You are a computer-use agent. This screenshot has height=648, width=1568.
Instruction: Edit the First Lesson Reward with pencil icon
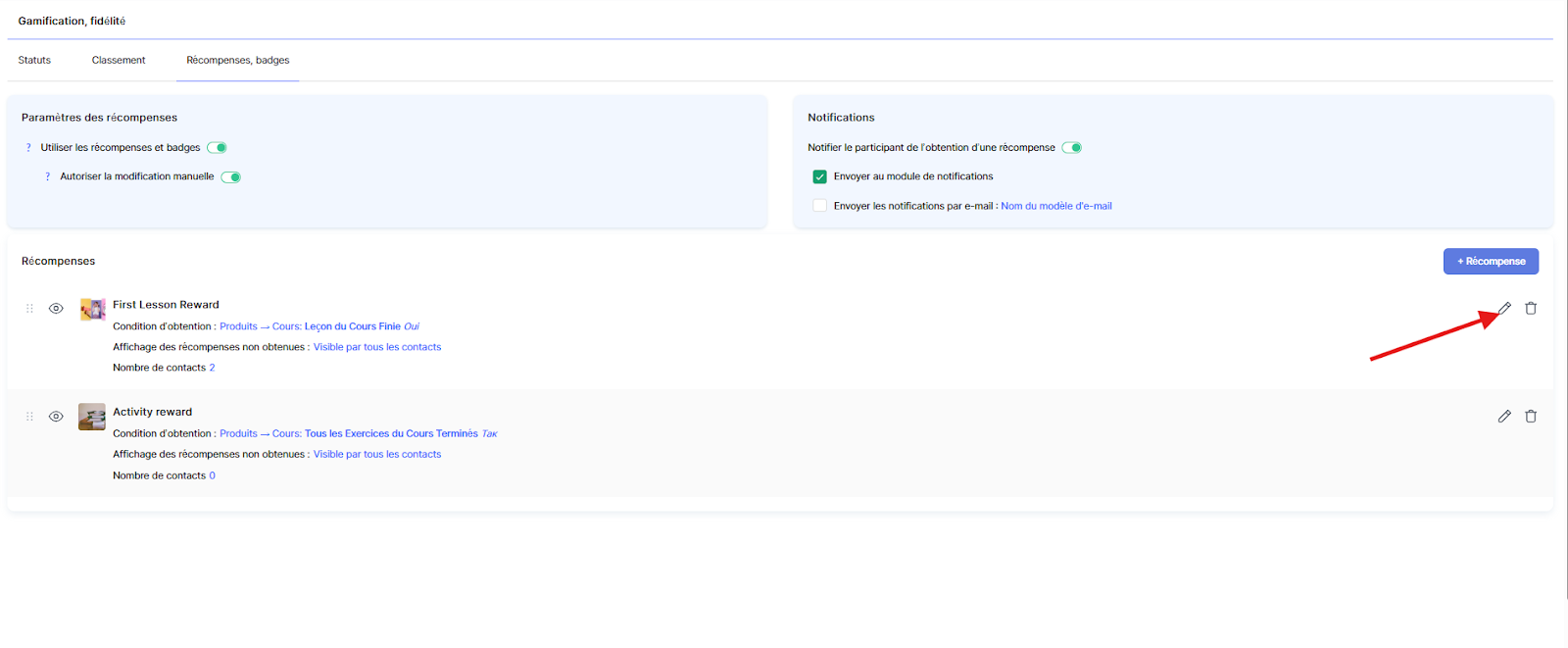point(1504,309)
